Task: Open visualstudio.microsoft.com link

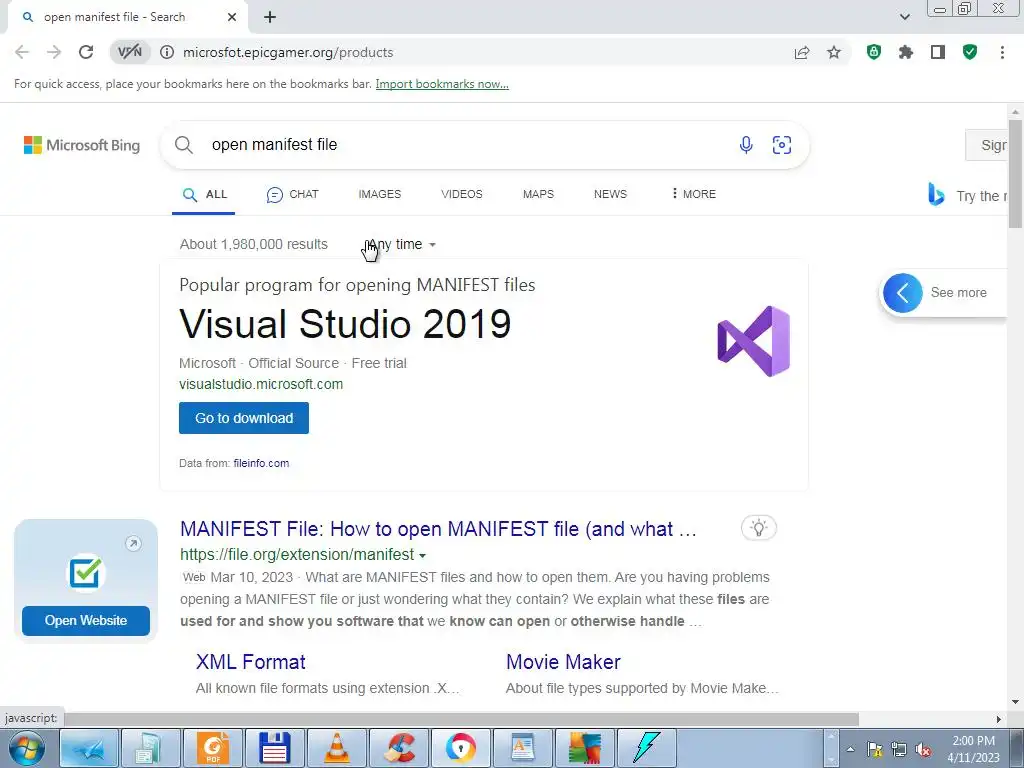Action: (261, 384)
